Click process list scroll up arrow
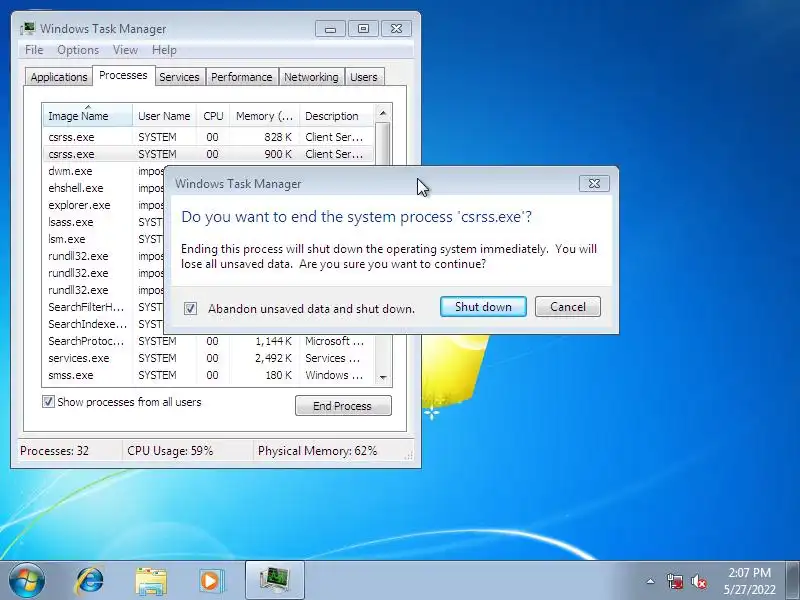This screenshot has width=800, height=600. [383, 113]
